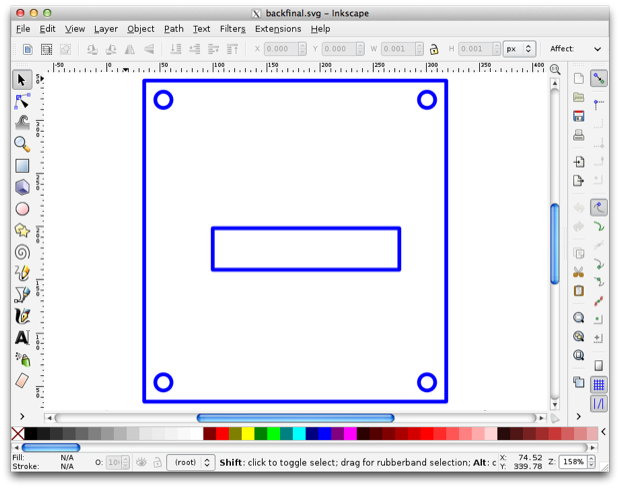
Task: Open the (root) layer dropdown
Action: 191,462
